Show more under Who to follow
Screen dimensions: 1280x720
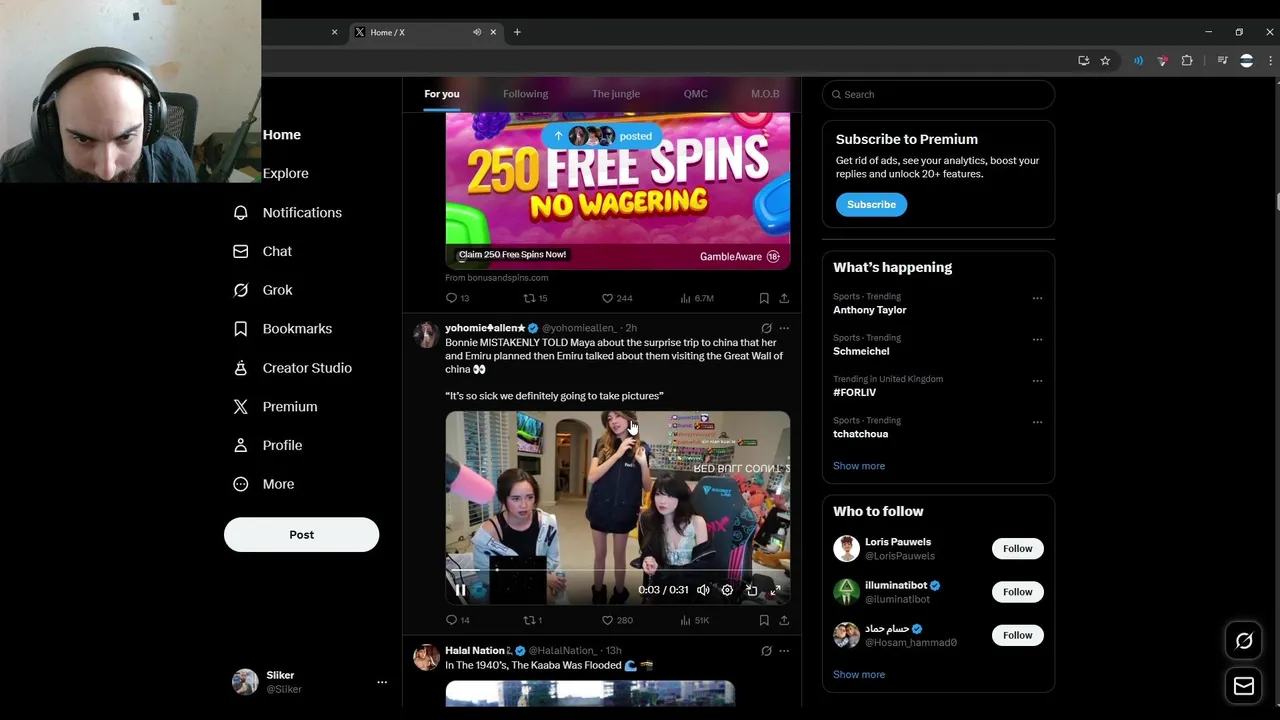[x=859, y=674]
